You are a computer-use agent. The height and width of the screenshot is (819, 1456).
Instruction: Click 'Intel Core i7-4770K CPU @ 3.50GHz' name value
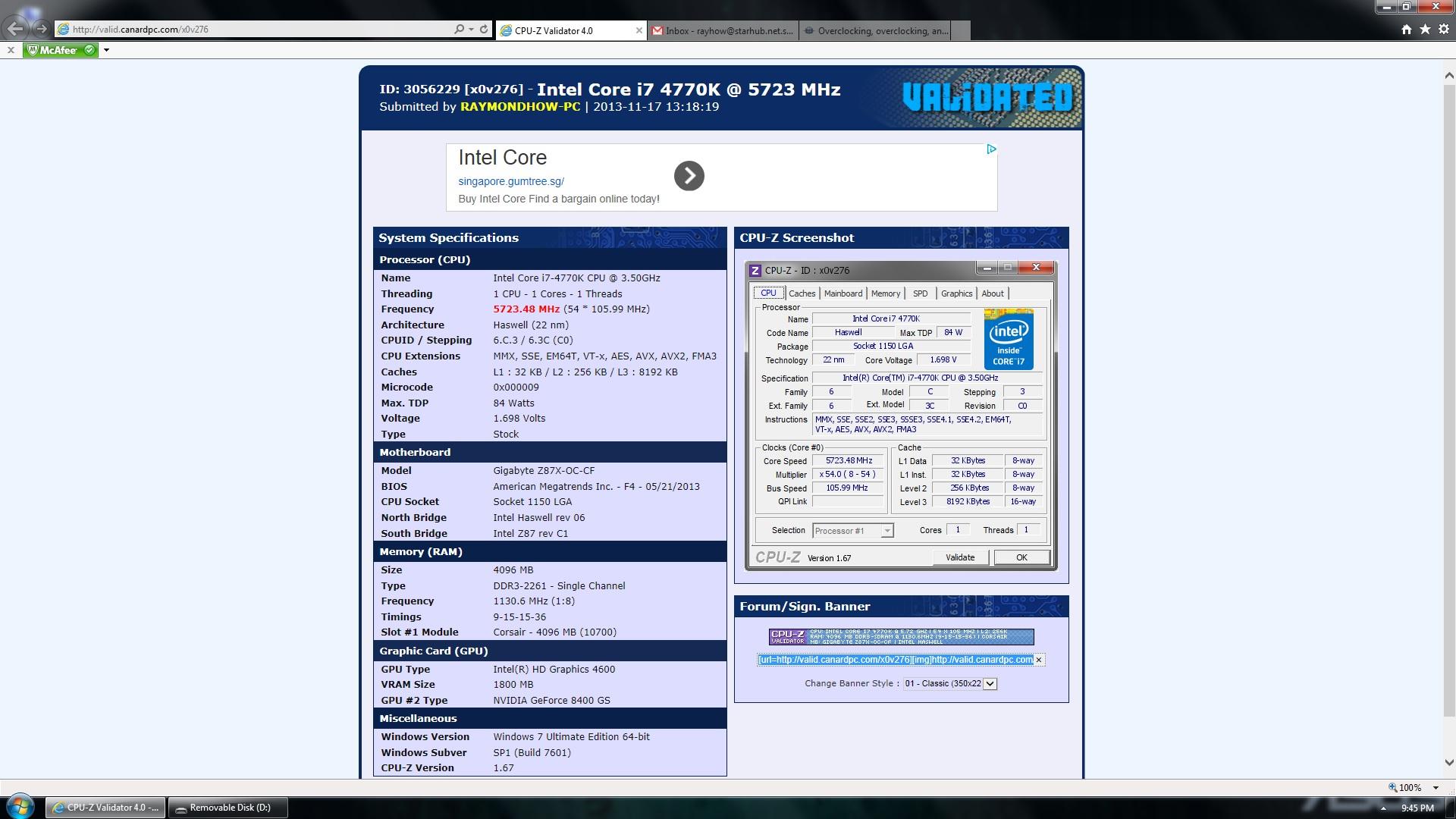coord(576,278)
